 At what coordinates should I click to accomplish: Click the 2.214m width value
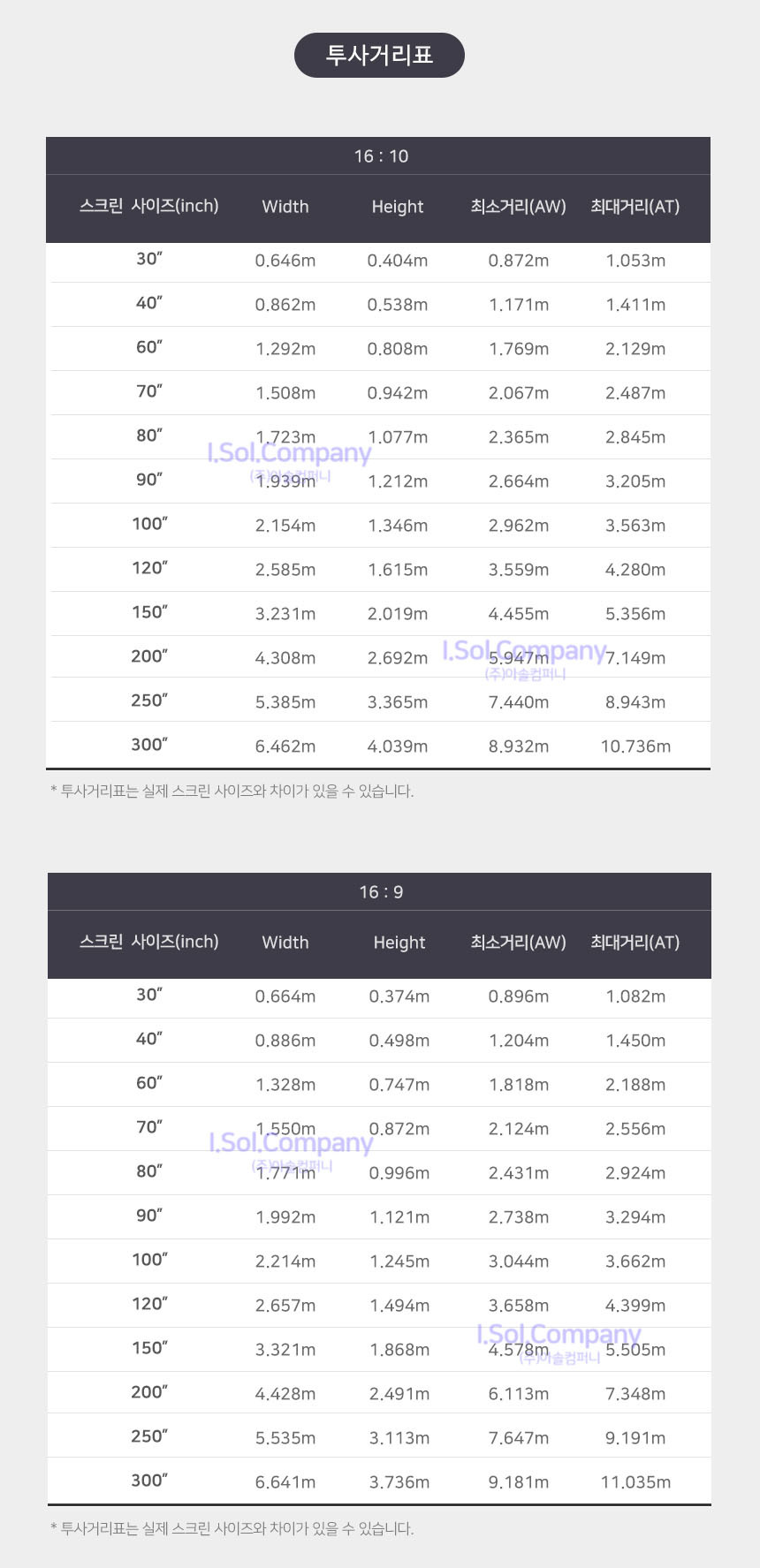(285, 1261)
